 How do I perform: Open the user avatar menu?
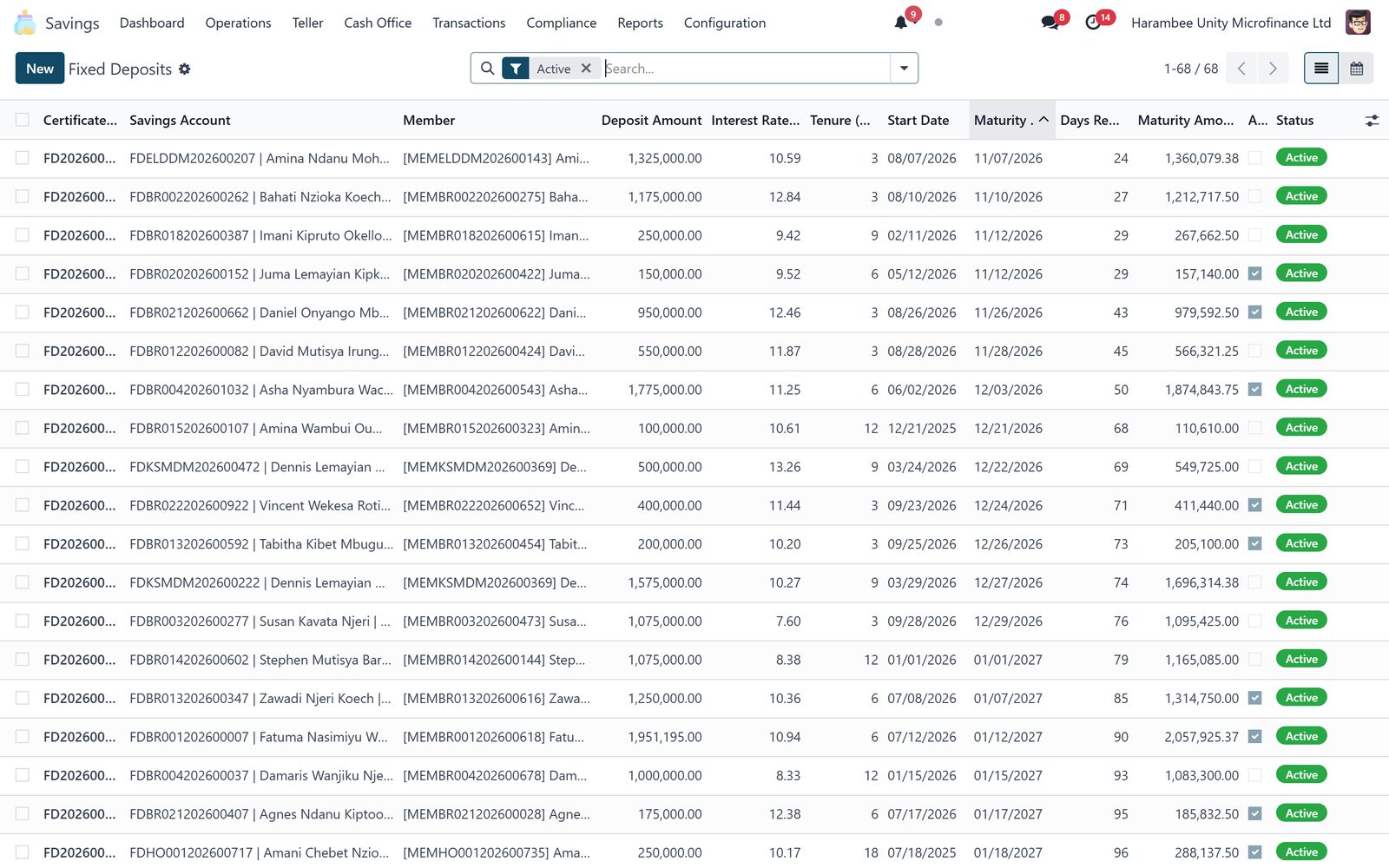tap(1358, 23)
